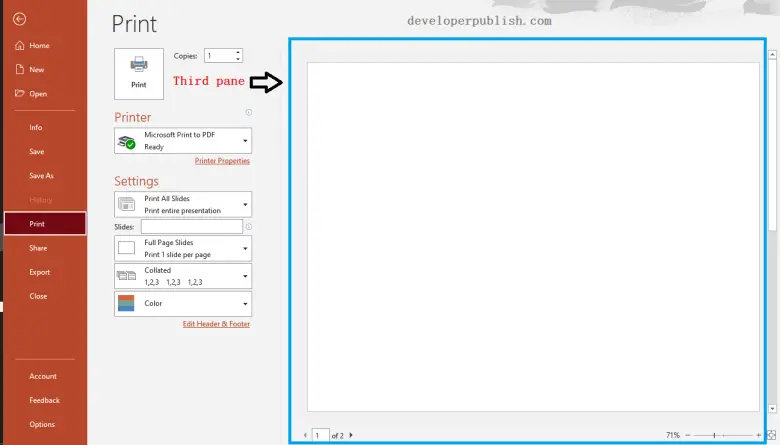Viewport: 780px width, 445px height.
Task: Open the Export page
Action: (39, 272)
